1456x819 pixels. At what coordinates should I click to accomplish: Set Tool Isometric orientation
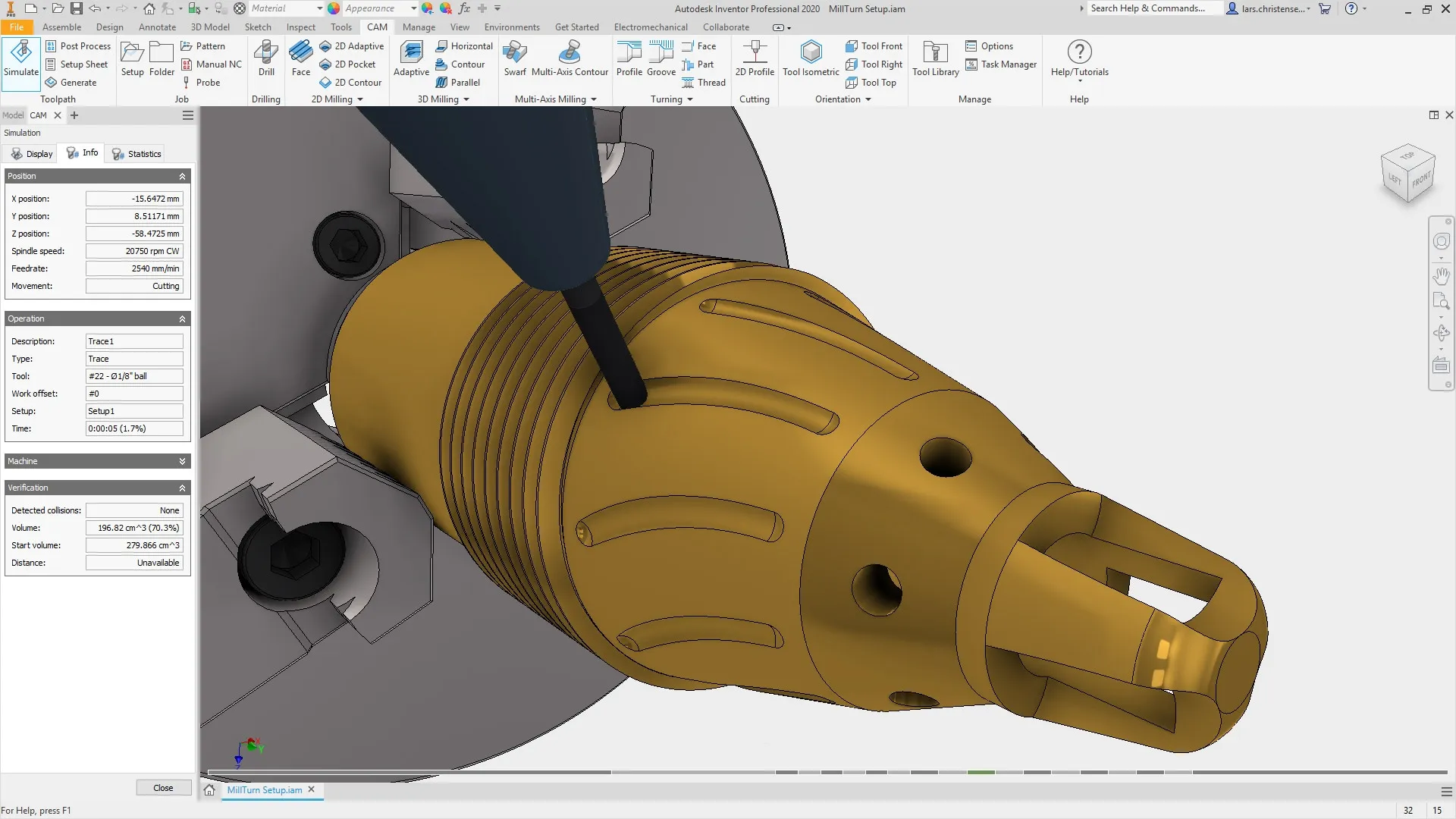tap(811, 59)
